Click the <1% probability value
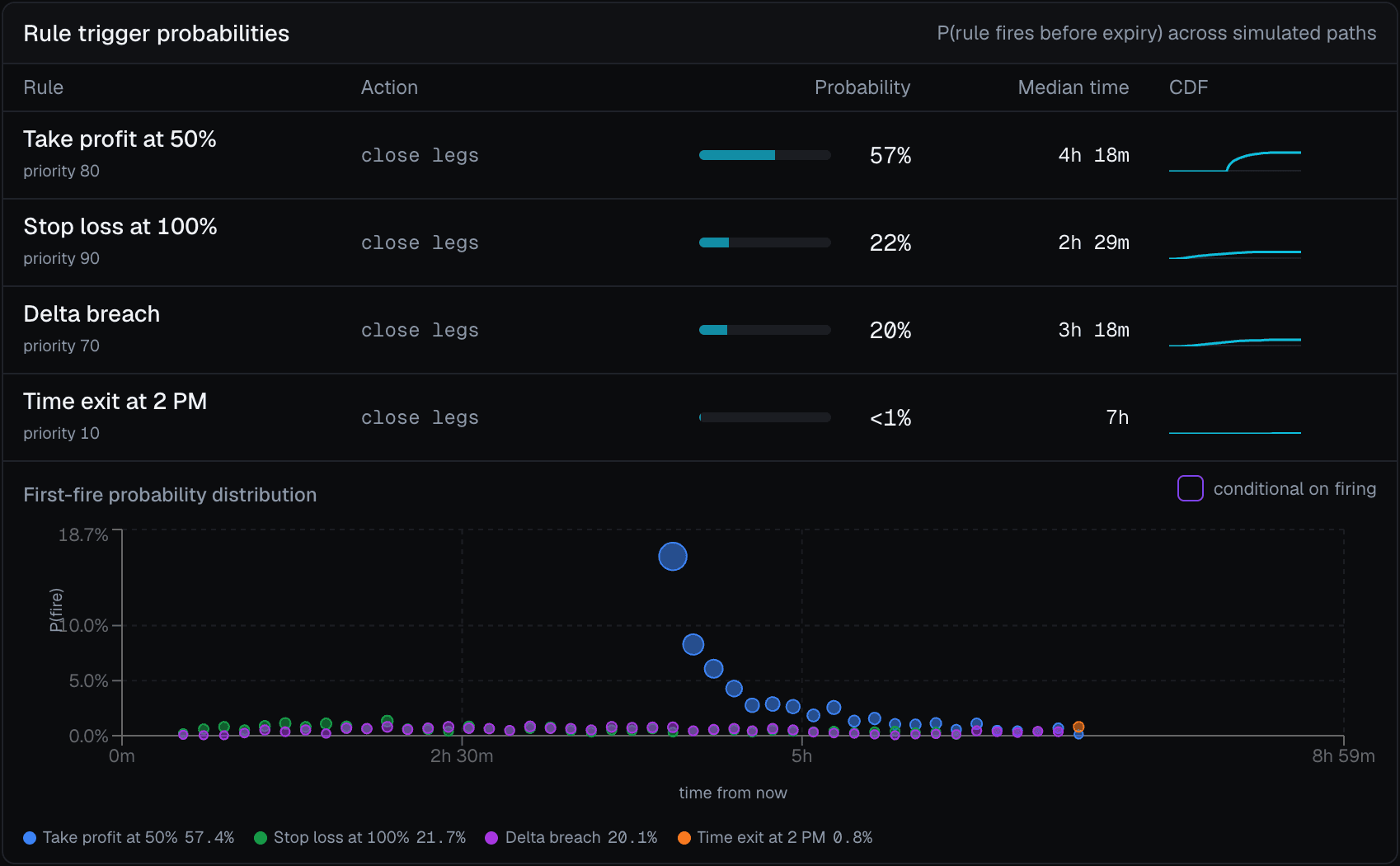 [890, 418]
